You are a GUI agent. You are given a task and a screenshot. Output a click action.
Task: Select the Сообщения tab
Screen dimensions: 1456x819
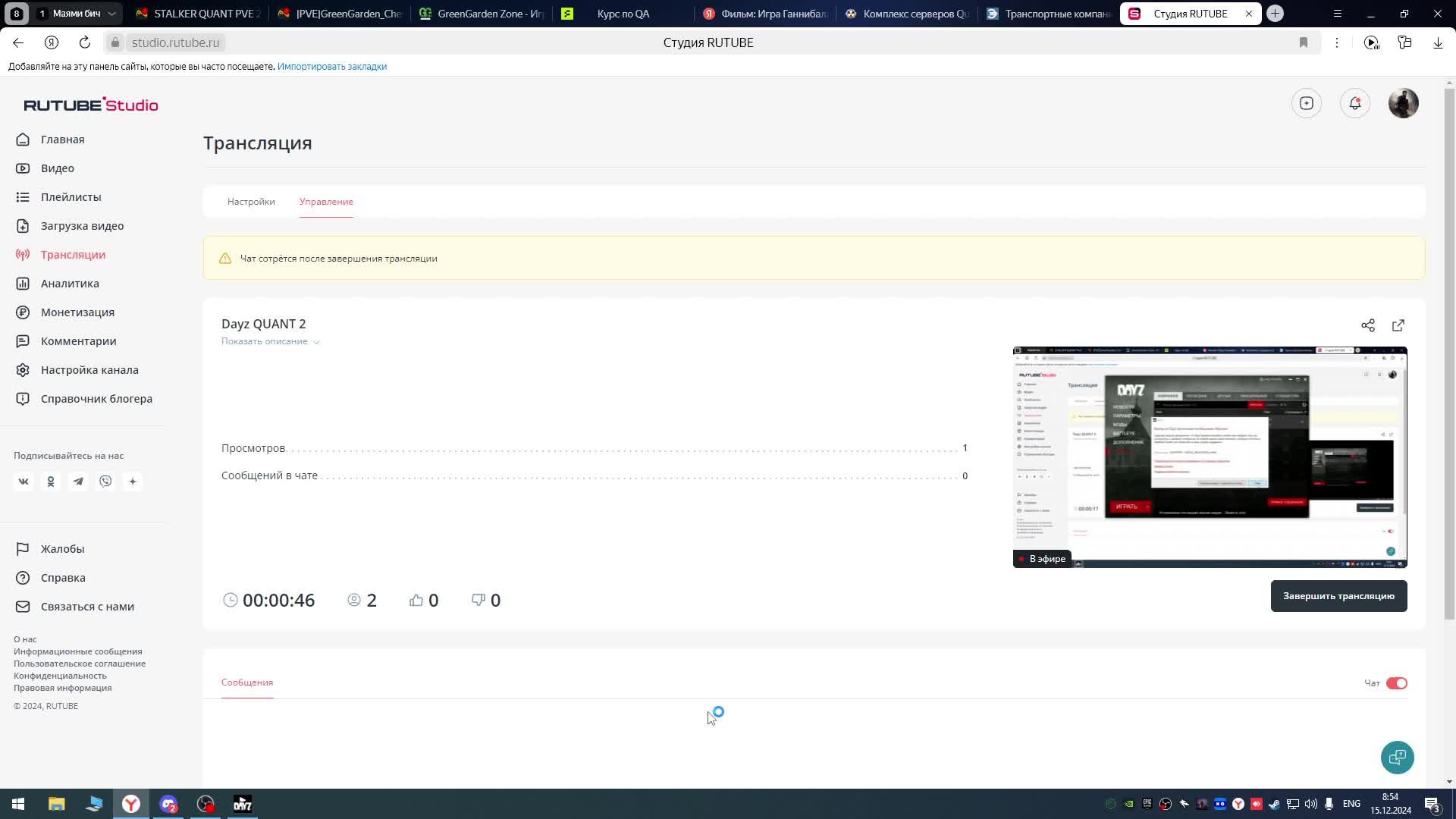[x=247, y=682]
